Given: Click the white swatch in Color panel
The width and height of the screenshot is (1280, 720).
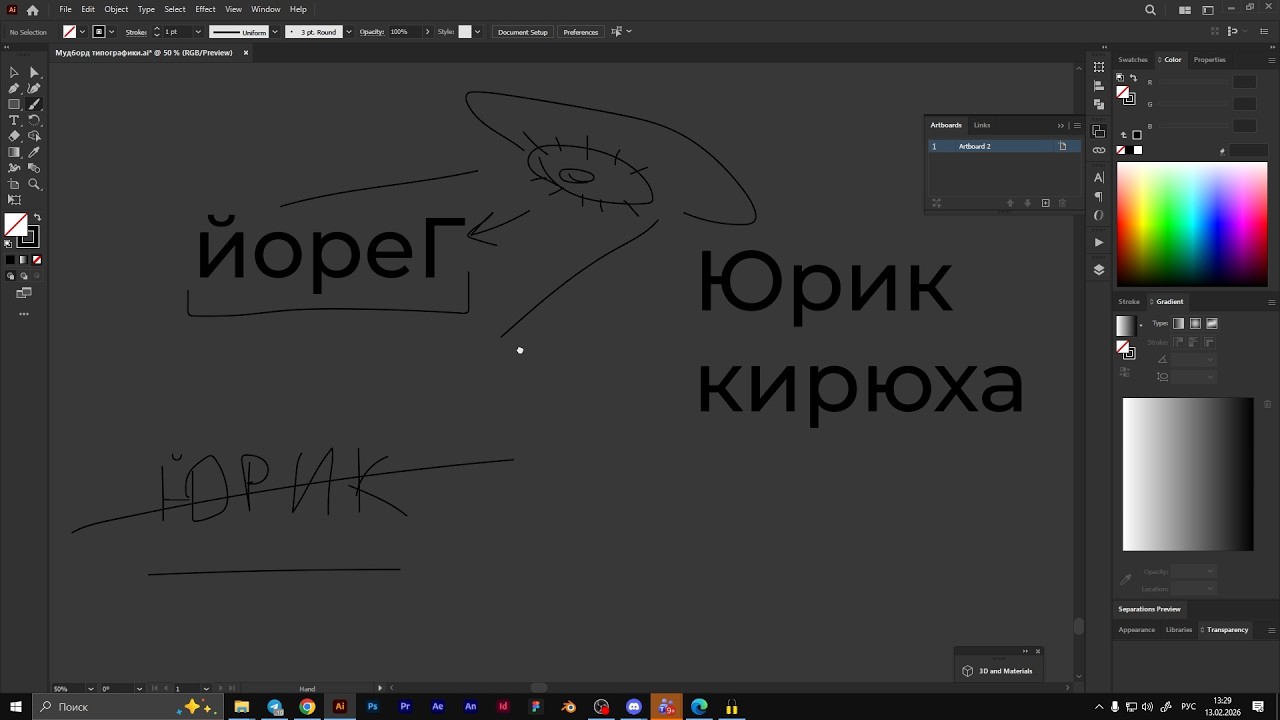Looking at the screenshot, I should coord(1138,150).
